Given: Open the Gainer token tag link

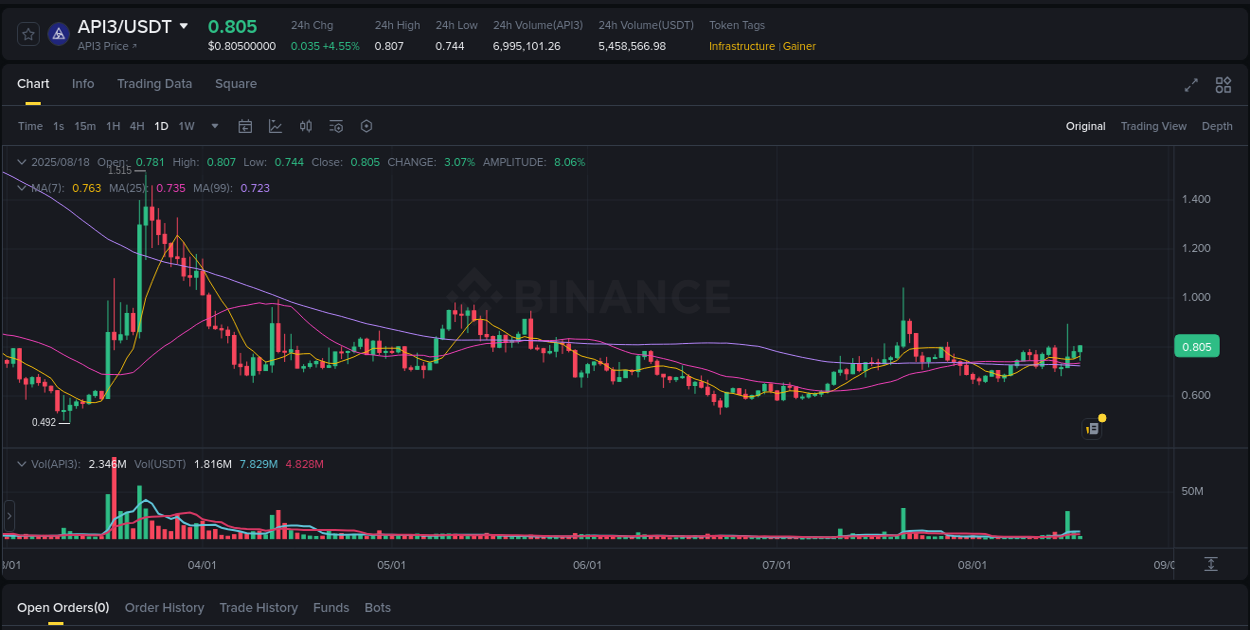Looking at the screenshot, I should 798,46.
